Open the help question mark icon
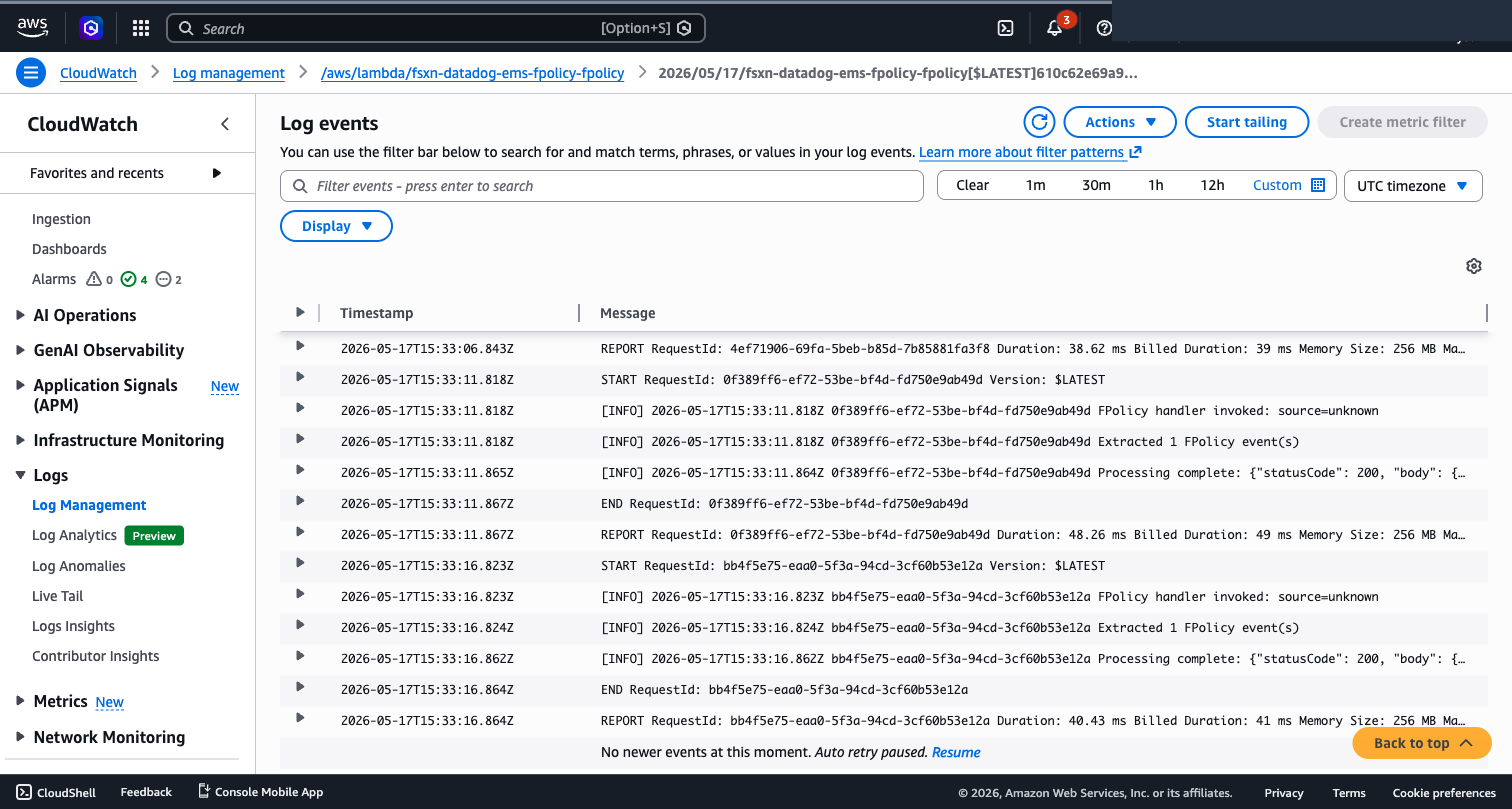Image resolution: width=1512 pixels, height=809 pixels. pyautogui.click(x=1104, y=28)
